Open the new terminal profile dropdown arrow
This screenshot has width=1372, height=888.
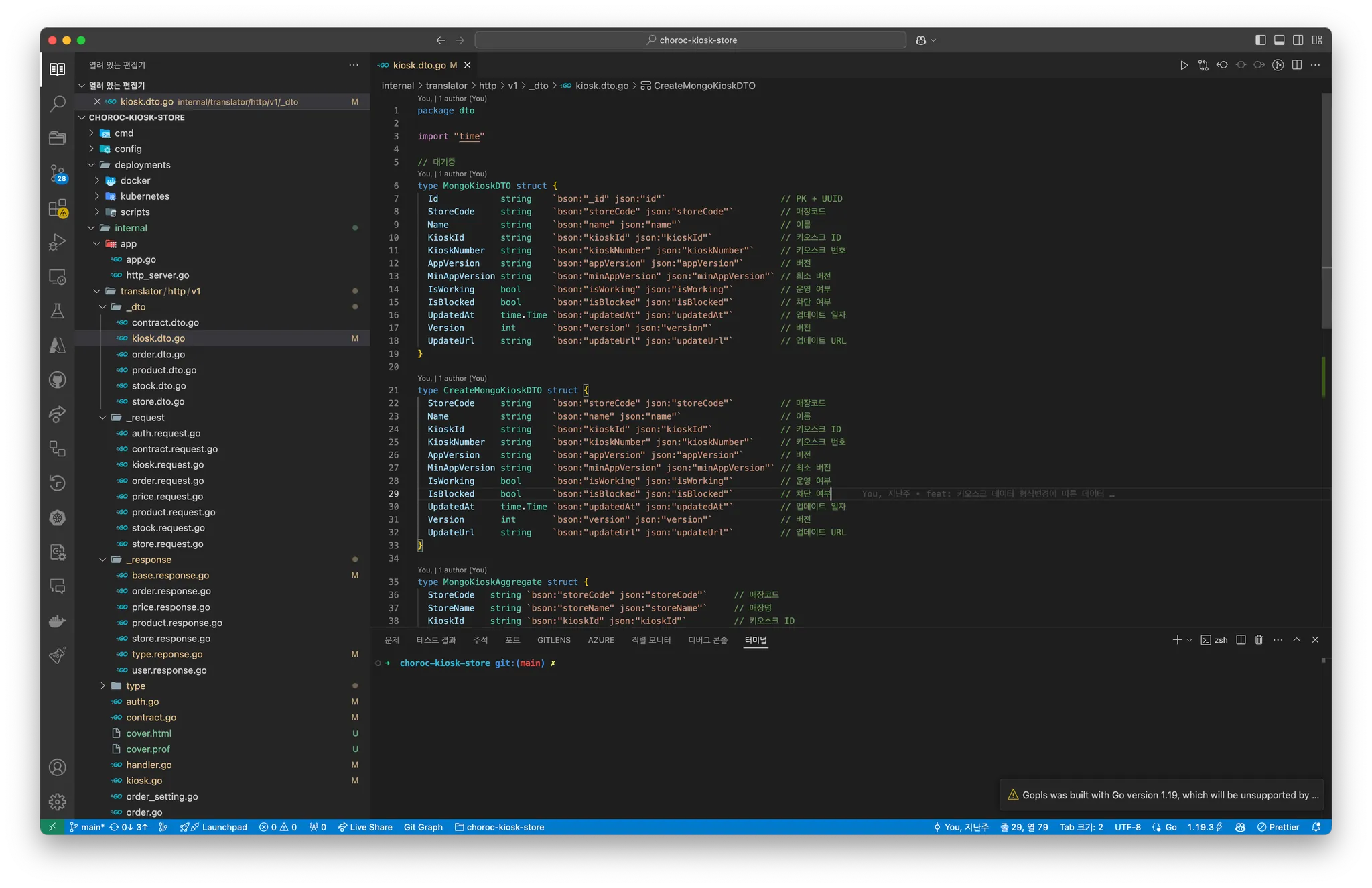tap(1189, 640)
